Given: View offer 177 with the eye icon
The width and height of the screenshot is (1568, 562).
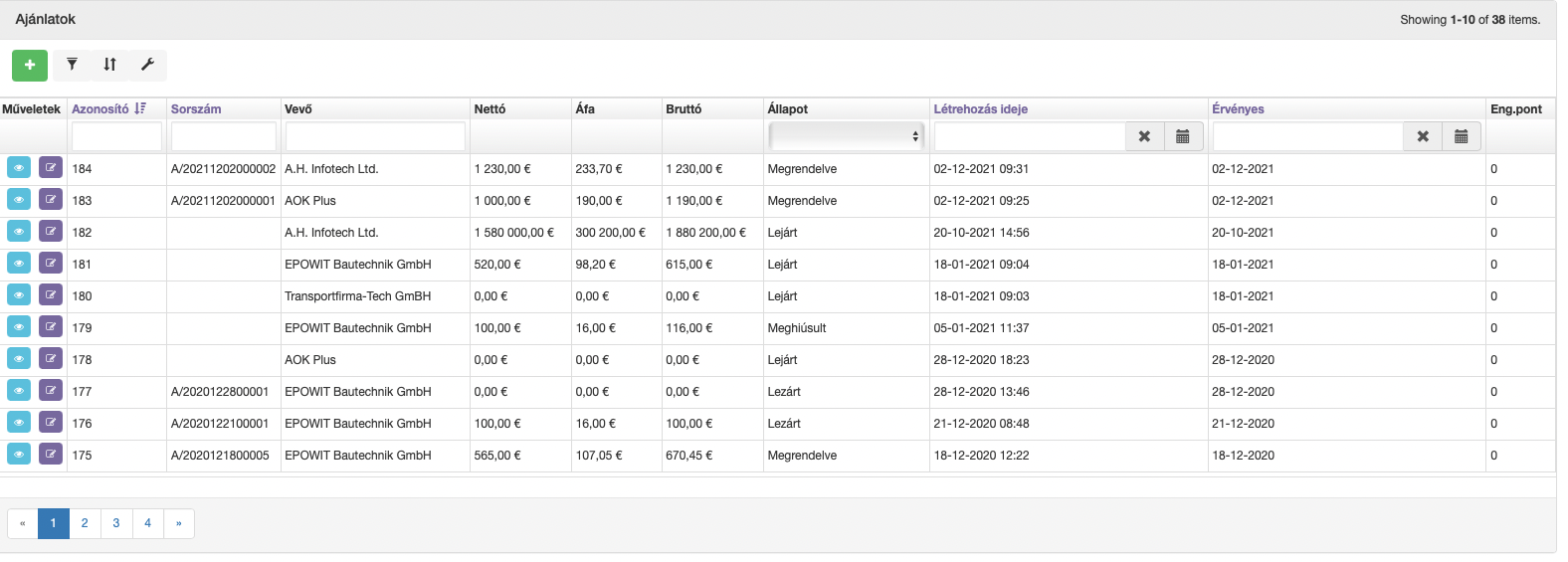Looking at the screenshot, I should [x=19, y=391].
